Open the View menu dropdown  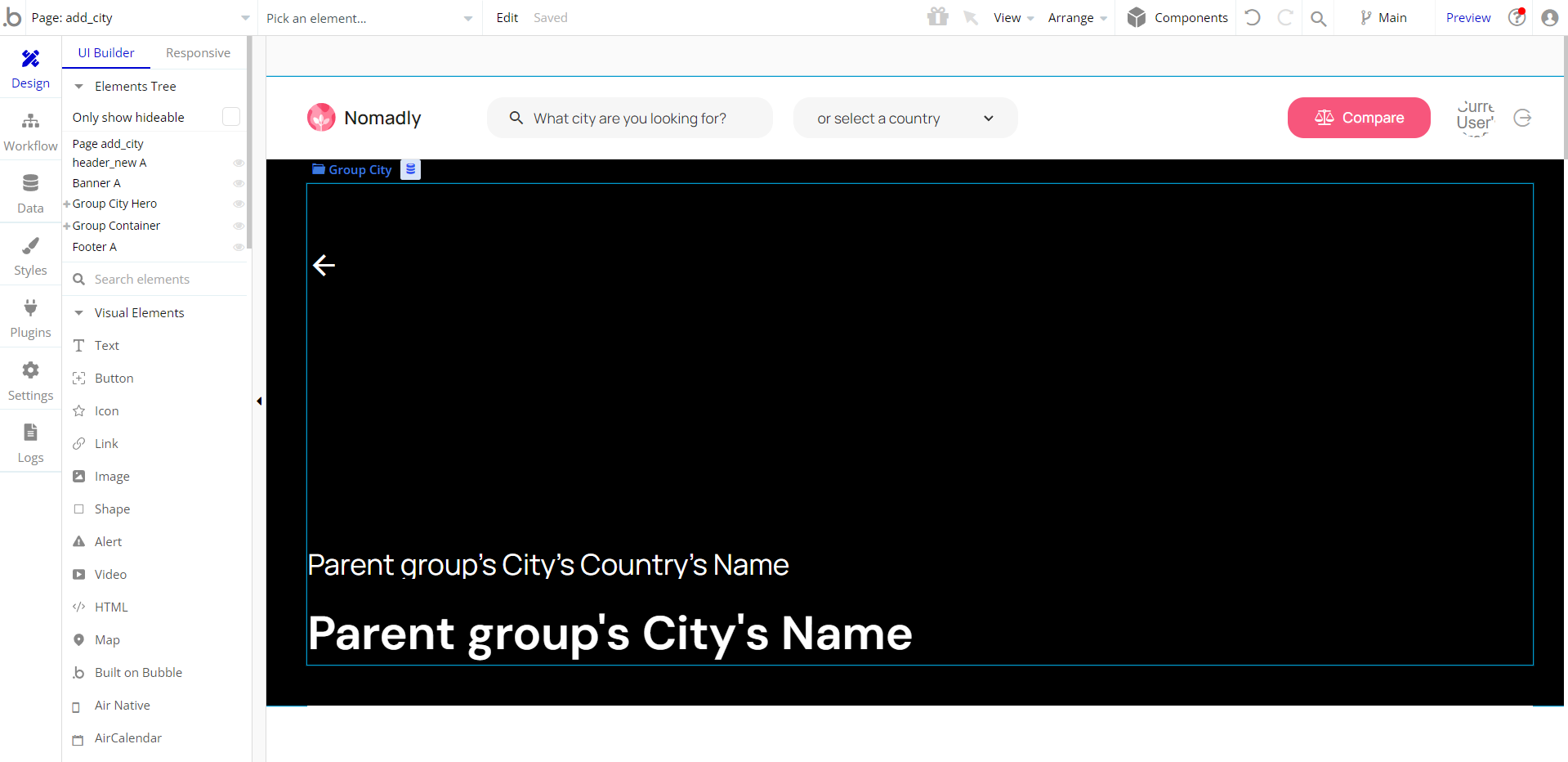1014,18
